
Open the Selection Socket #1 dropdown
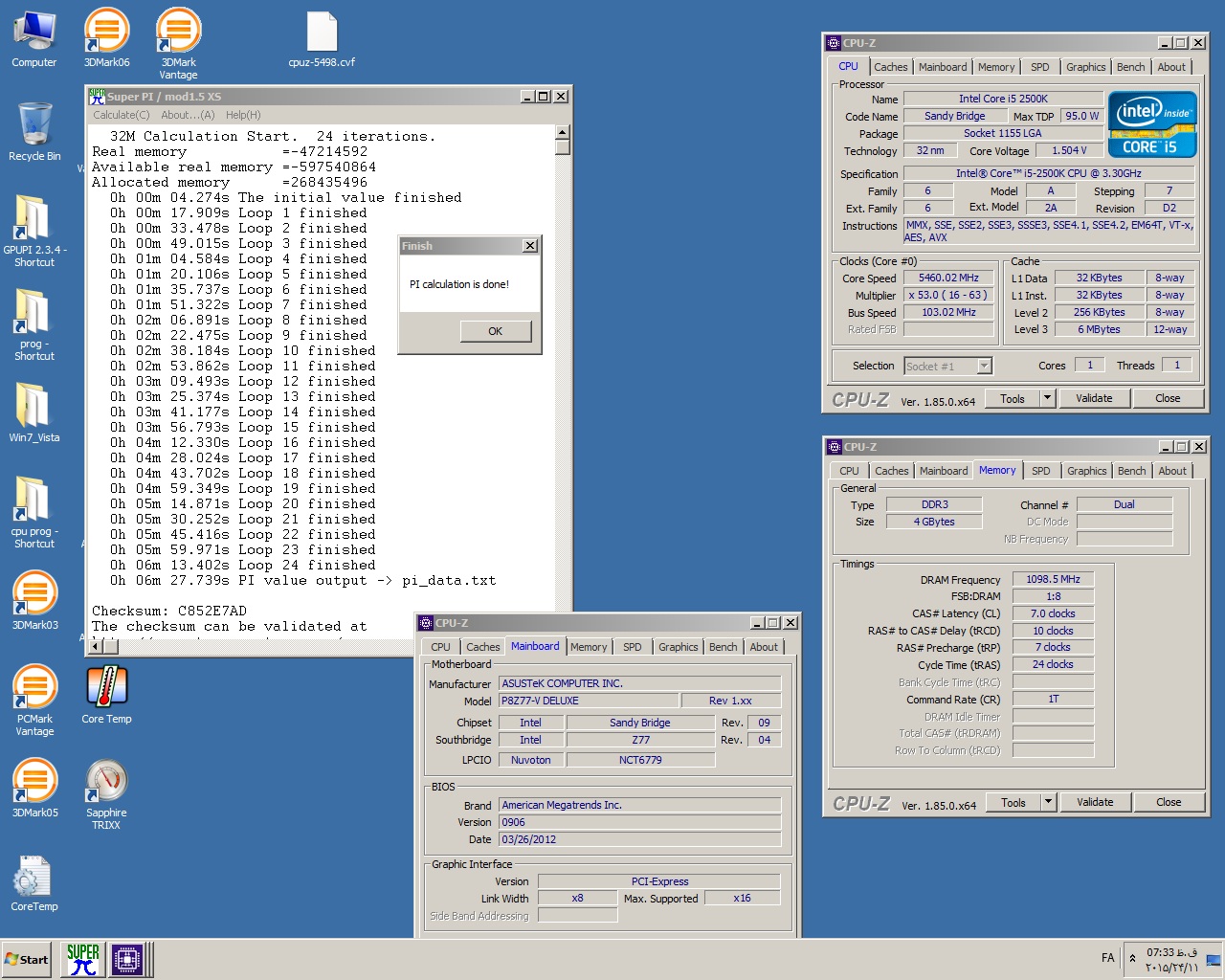(948, 366)
